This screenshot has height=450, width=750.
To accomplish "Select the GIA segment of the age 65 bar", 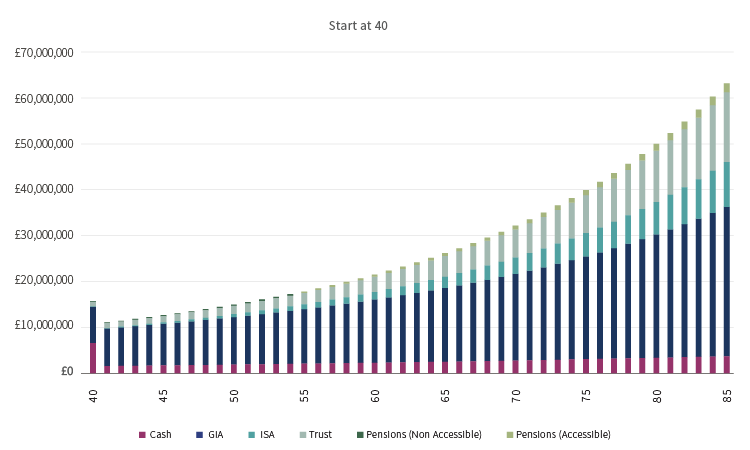I will [445, 325].
